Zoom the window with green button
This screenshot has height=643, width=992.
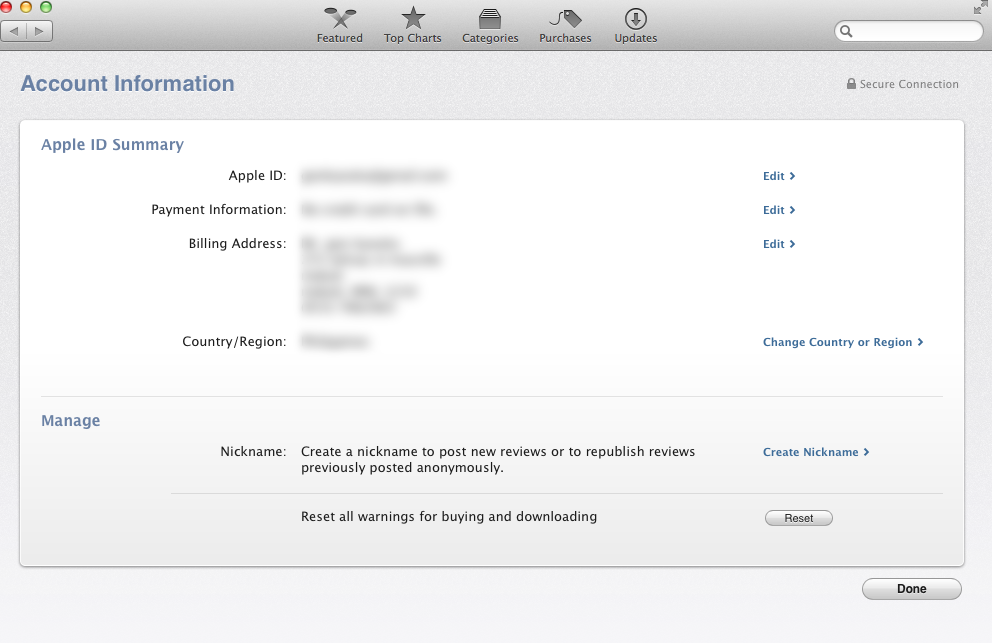point(46,7)
